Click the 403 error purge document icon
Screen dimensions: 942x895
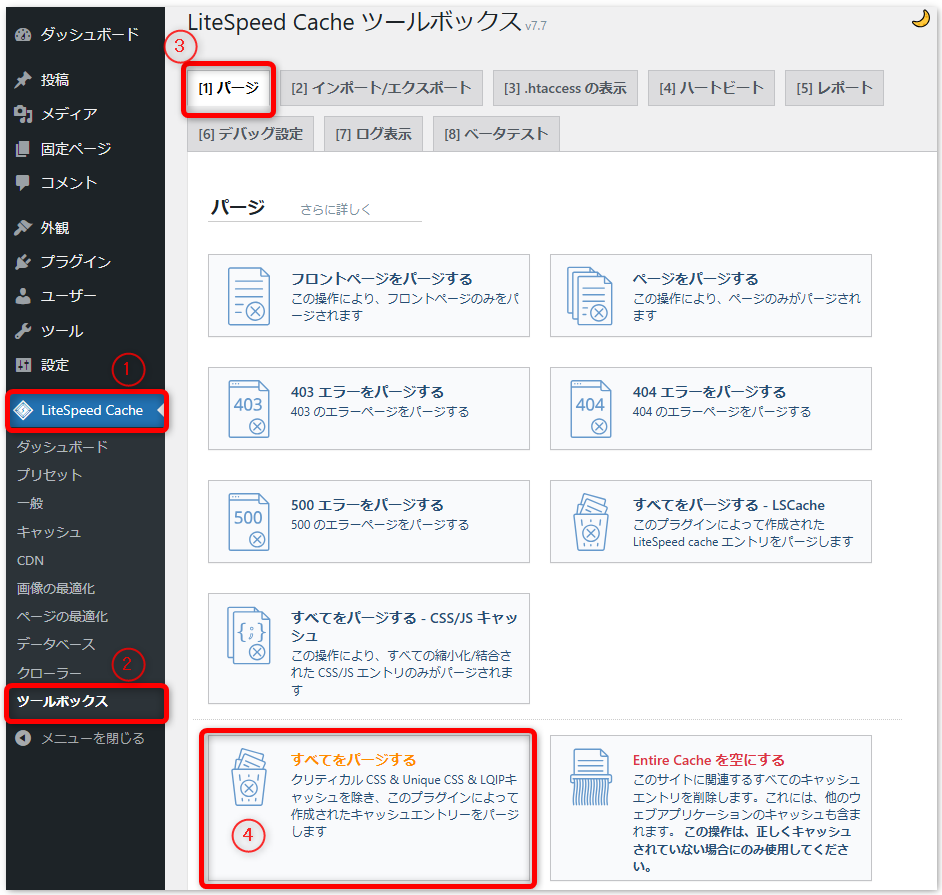point(249,408)
